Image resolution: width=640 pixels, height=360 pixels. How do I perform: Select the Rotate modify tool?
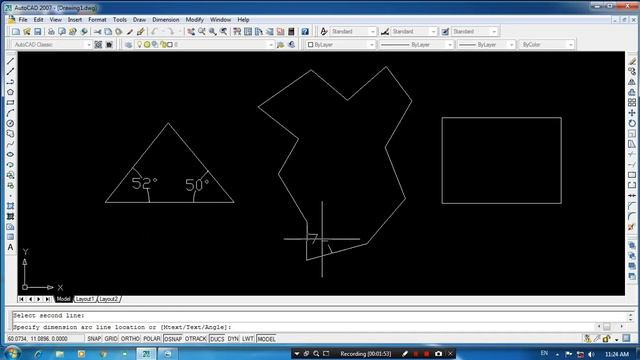[x=632, y=123]
